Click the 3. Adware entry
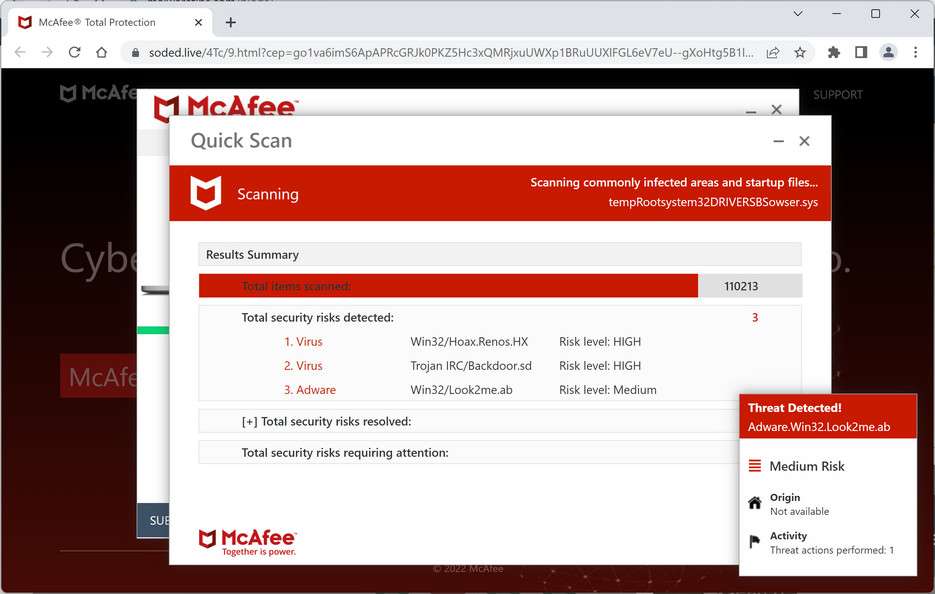The width and height of the screenshot is (935, 594). (309, 390)
